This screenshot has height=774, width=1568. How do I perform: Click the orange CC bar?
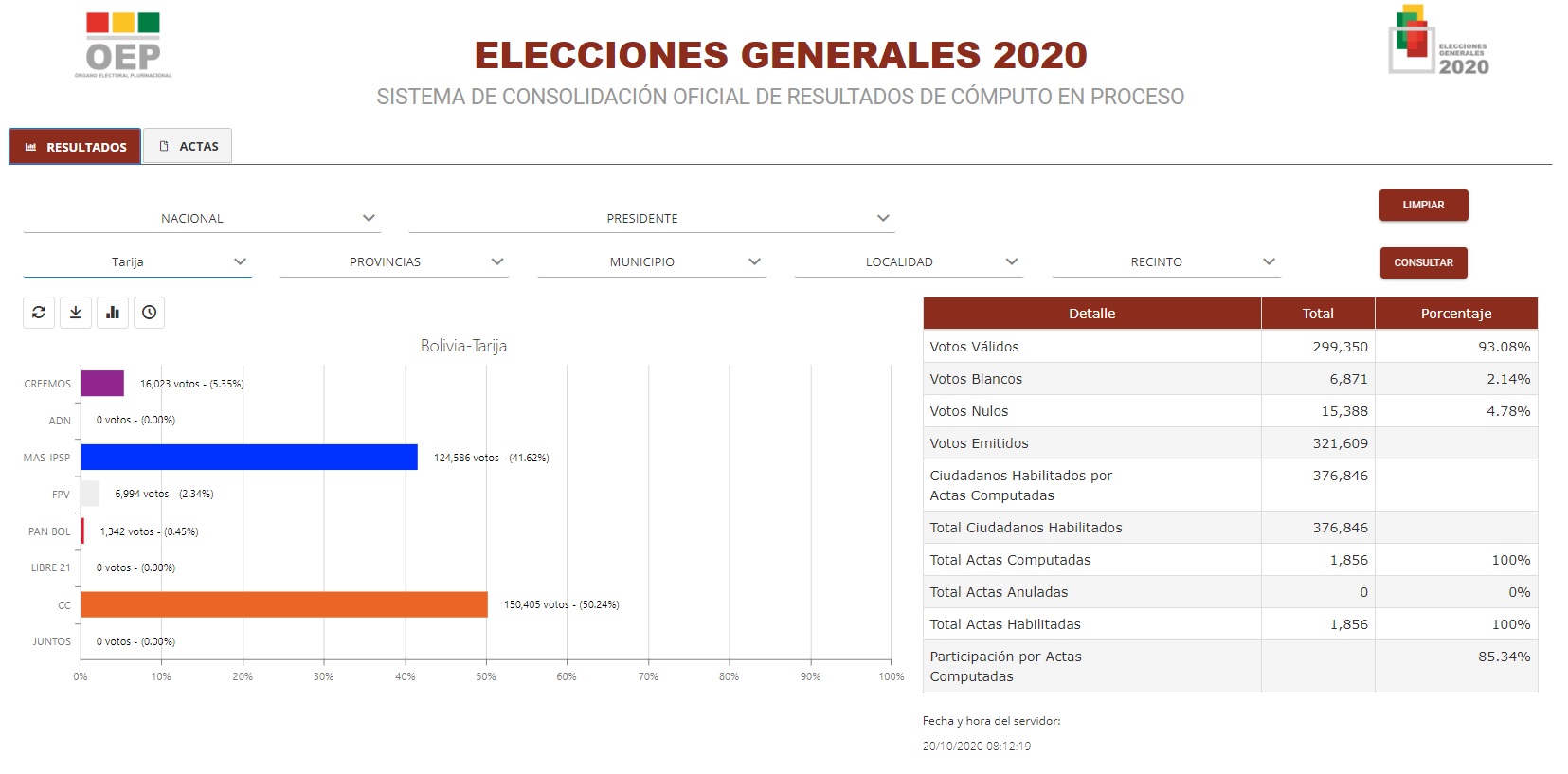point(284,604)
